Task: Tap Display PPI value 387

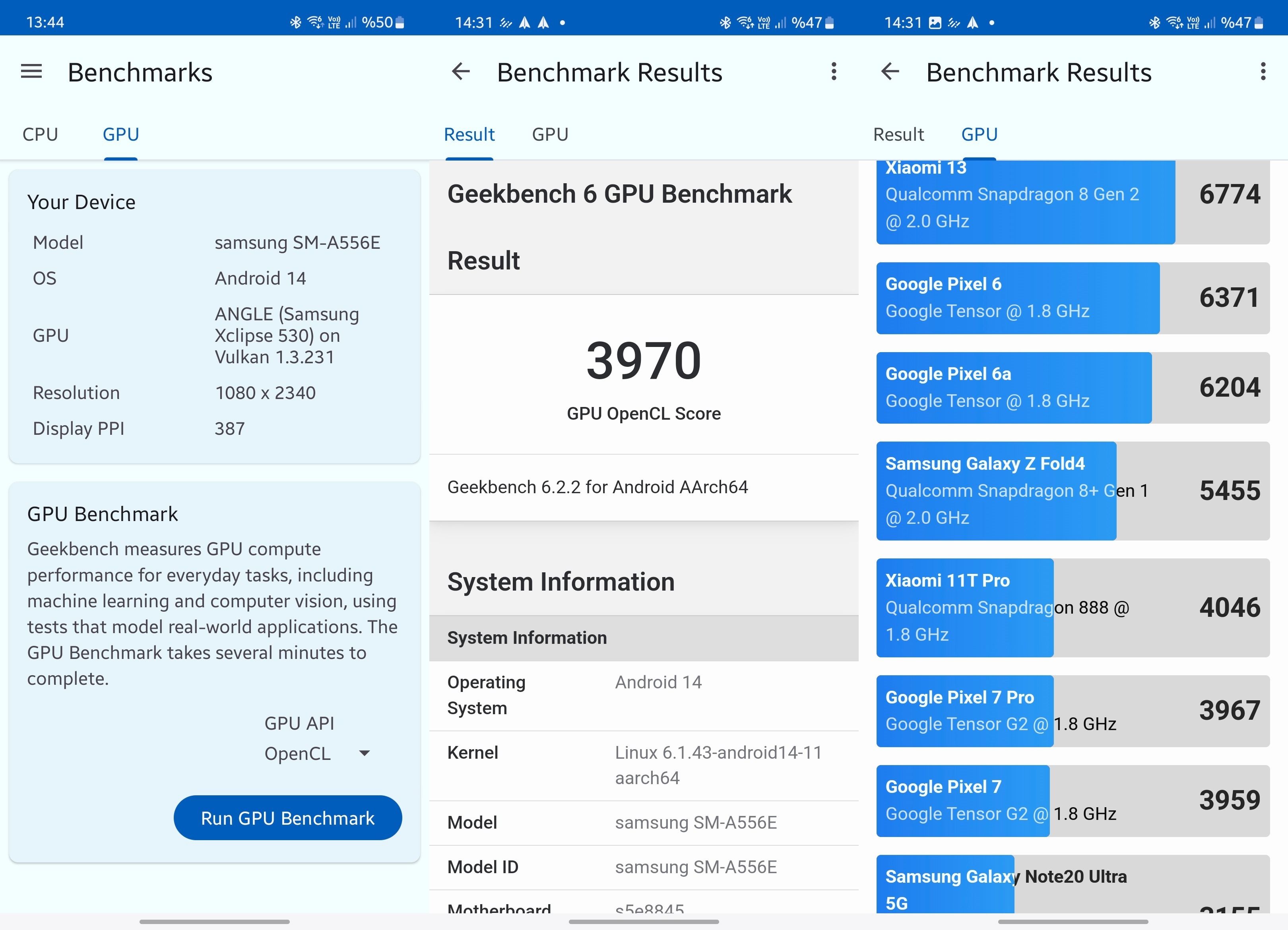Action: (229, 429)
